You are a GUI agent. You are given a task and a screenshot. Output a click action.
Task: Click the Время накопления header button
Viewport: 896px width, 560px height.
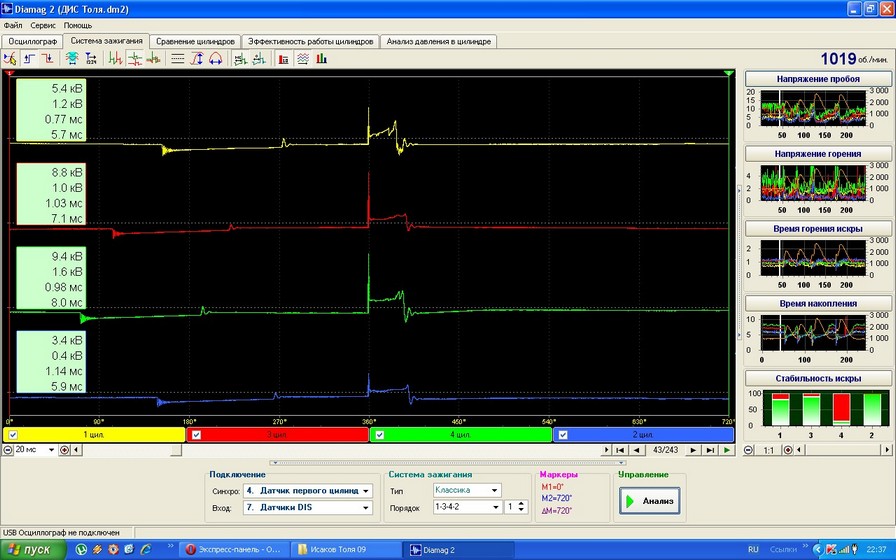coord(818,303)
